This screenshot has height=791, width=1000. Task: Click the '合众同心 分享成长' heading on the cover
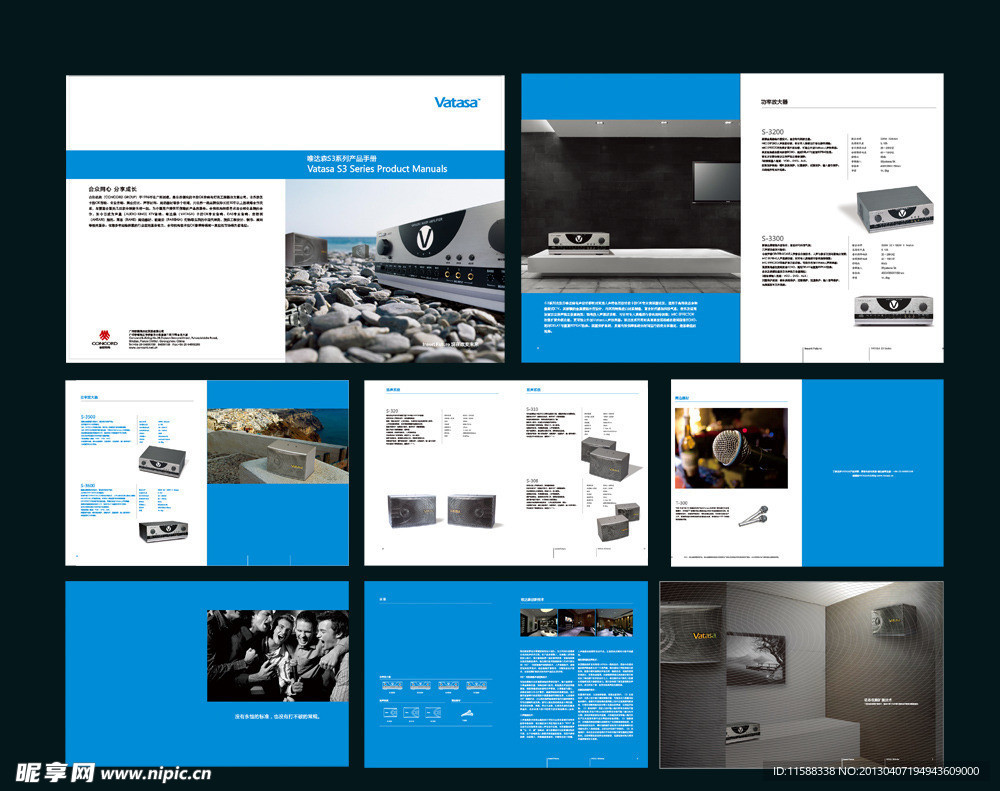(112, 189)
